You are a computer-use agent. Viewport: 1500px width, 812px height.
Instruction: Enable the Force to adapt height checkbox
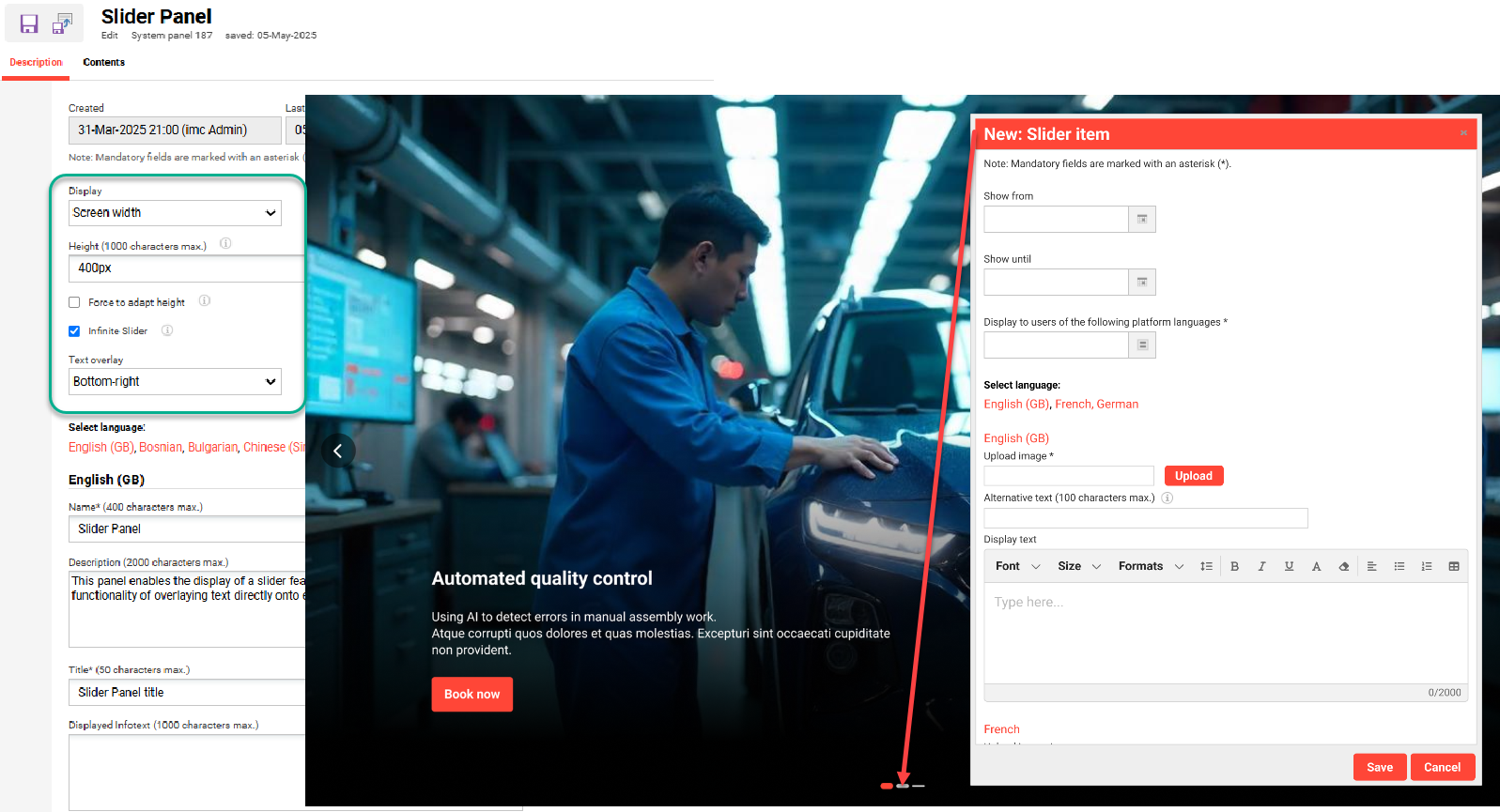74,302
